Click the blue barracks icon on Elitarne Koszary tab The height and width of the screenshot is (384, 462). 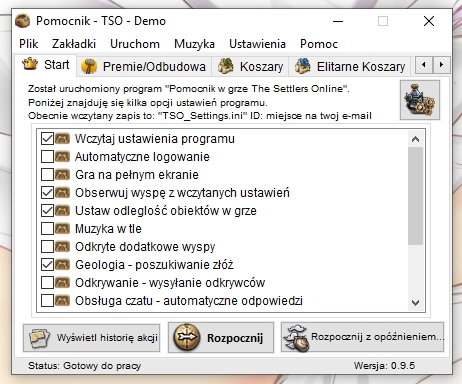303,66
